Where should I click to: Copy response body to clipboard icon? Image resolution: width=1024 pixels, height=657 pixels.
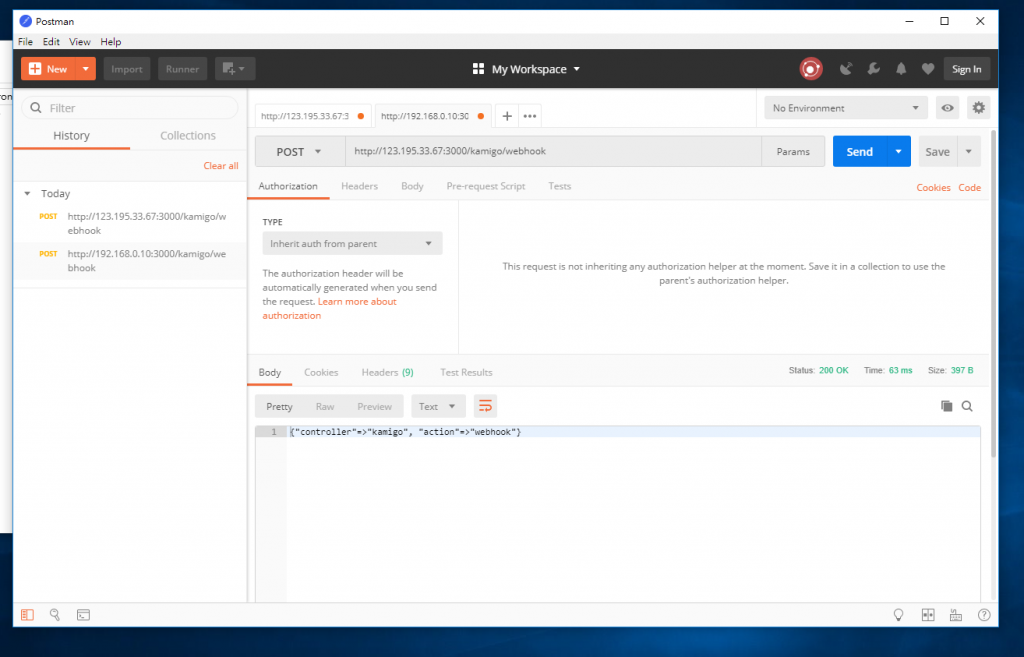[x=946, y=406]
